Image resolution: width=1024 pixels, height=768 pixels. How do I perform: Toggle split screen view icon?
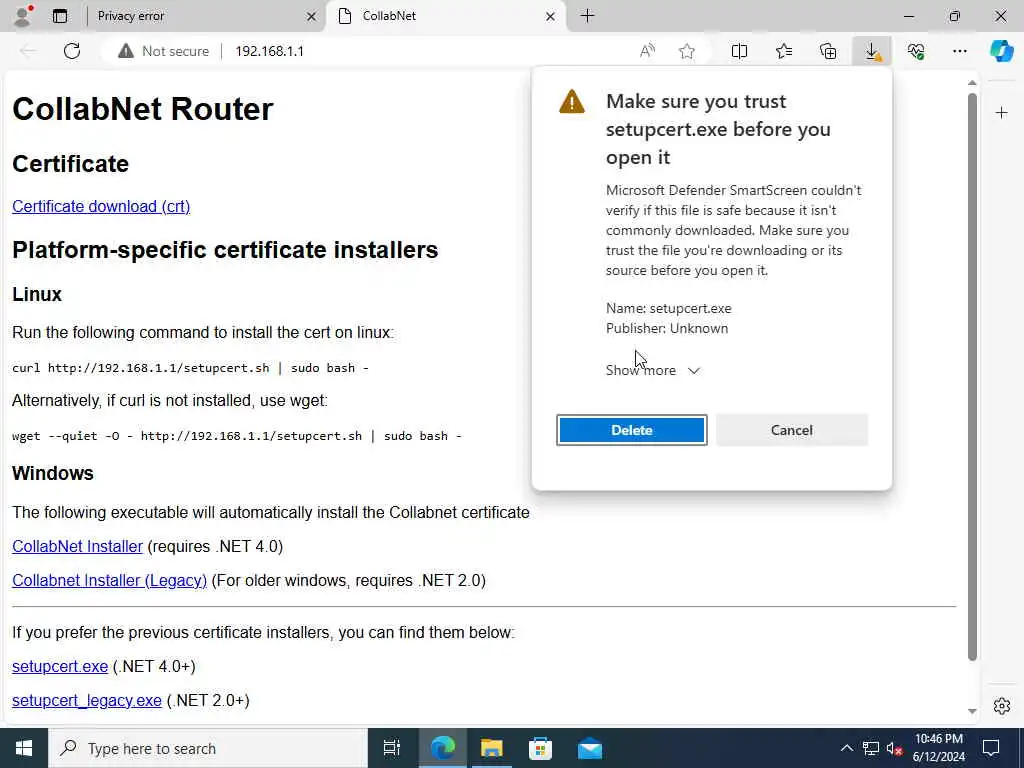coord(739,51)
